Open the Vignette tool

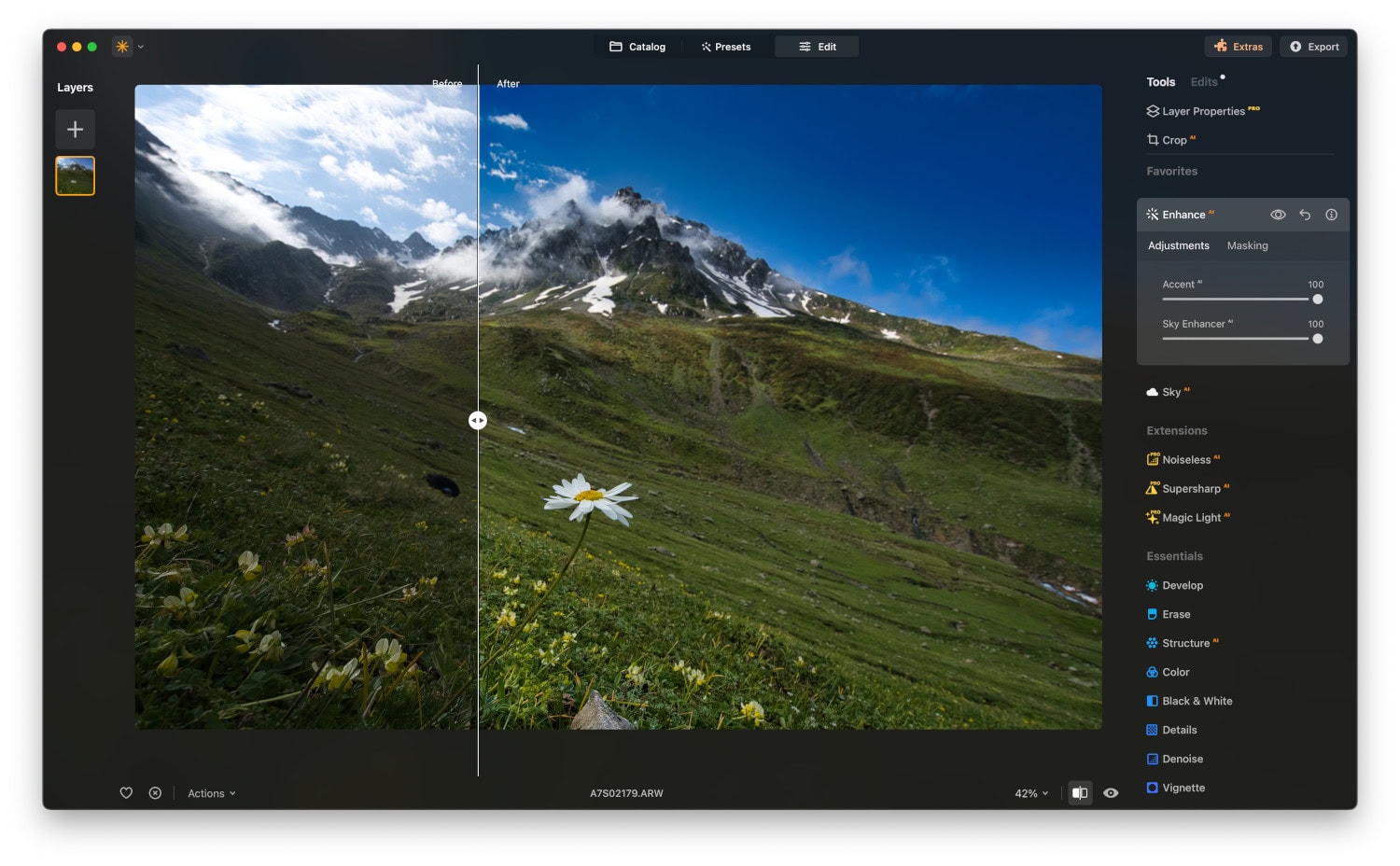pyautogui.click(x=1183, y=788)
